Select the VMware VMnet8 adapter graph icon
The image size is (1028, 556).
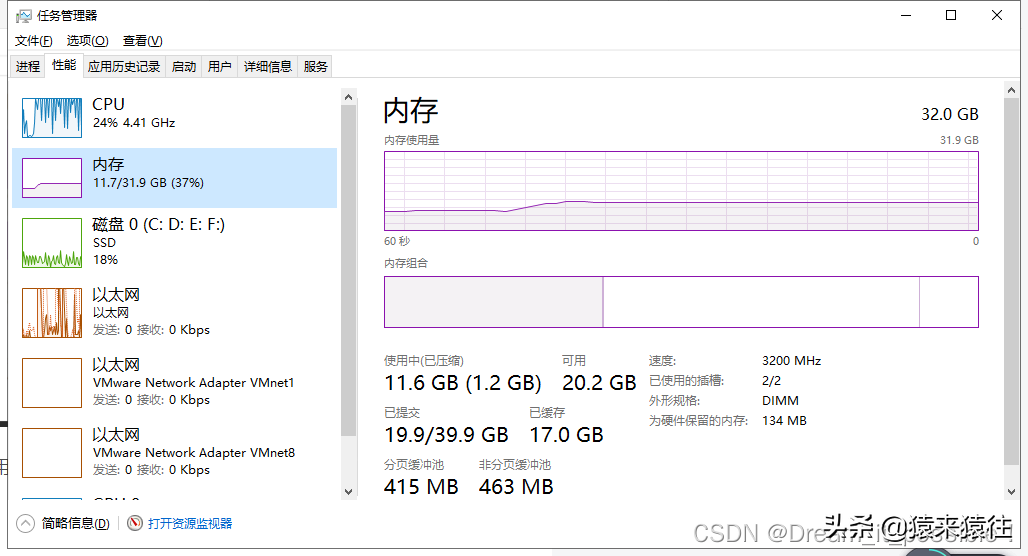point(52,453)
